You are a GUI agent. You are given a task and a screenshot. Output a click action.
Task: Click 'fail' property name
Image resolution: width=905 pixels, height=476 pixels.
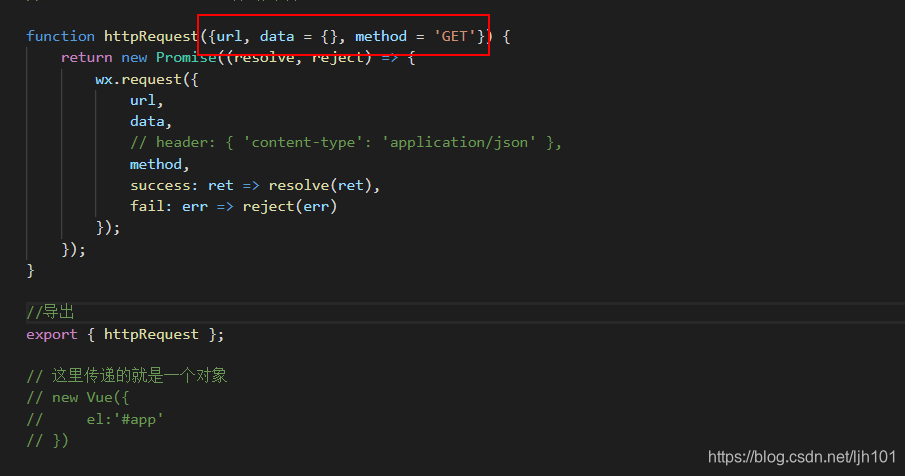[147, 207]
